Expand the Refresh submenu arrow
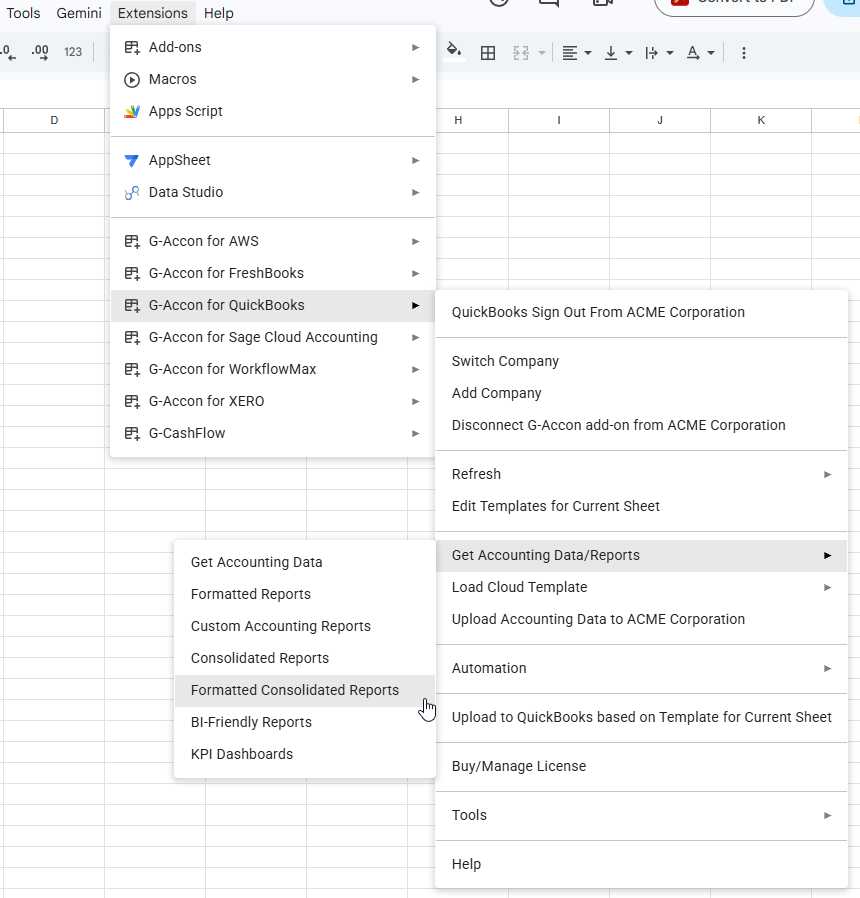The width and height of the screenshot is (860, 898). tap(827, 474)
